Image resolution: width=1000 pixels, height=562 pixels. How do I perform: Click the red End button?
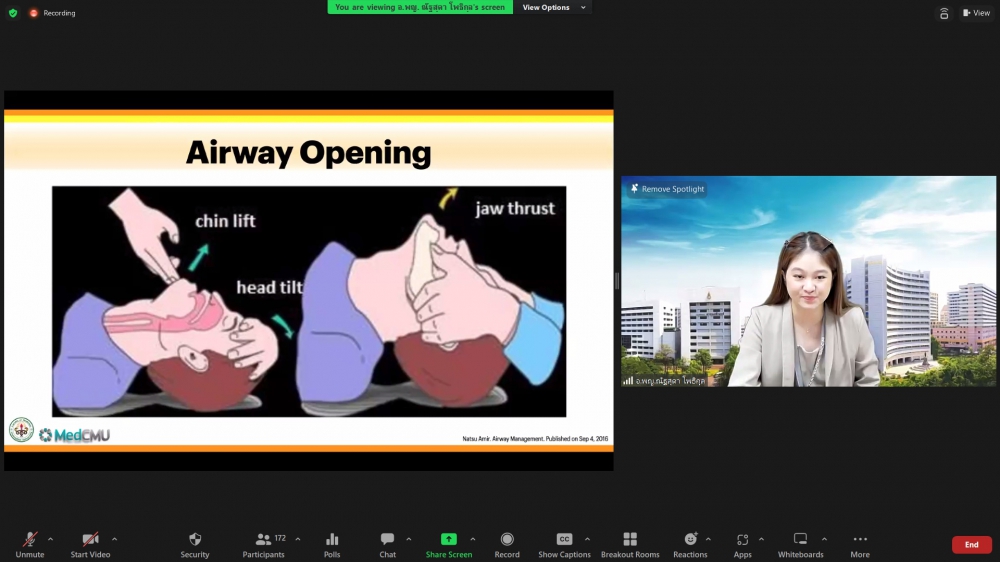click(x=971, y=545)
